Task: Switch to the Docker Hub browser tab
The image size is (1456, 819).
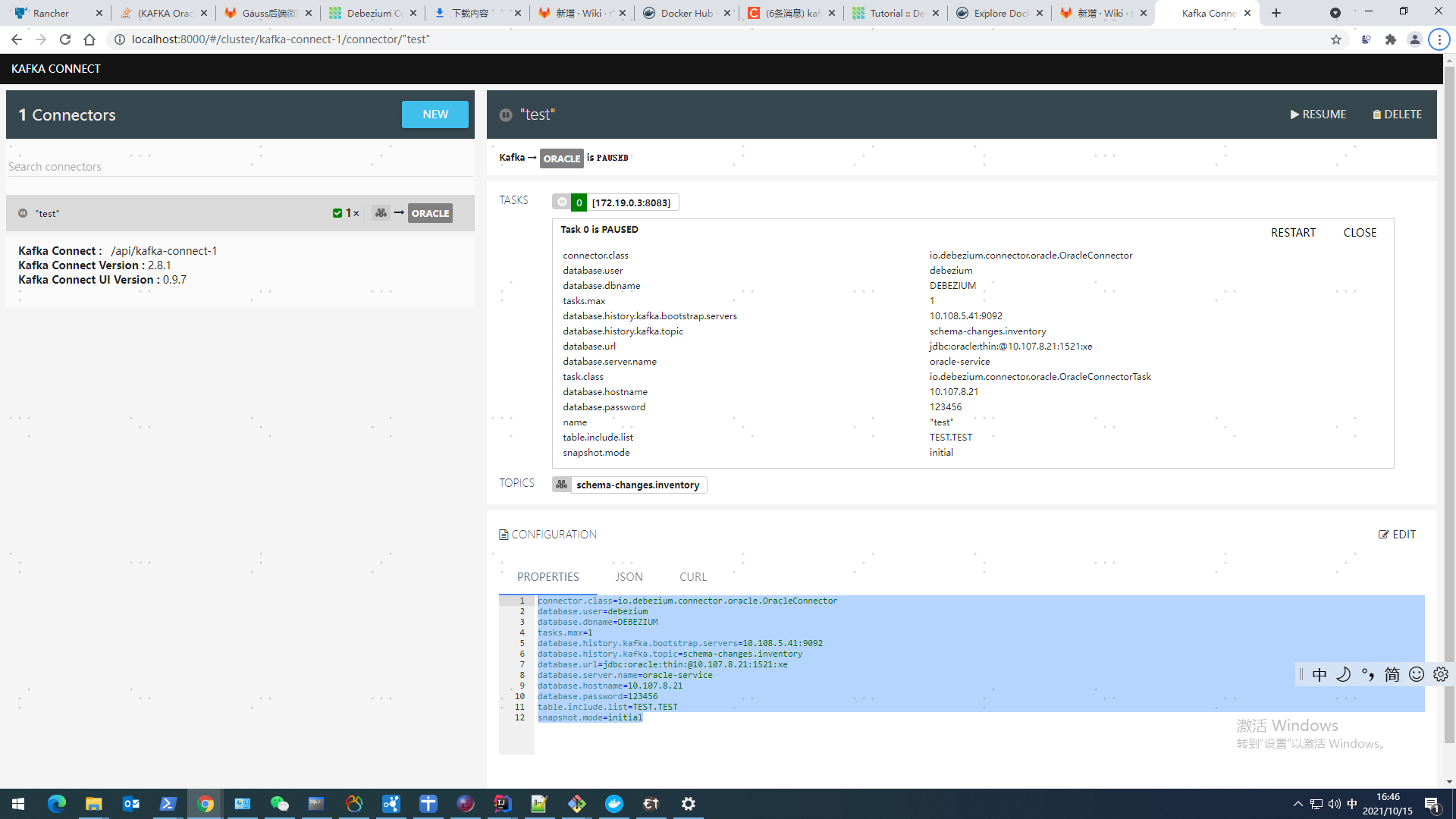Action: pyautogui.click(x=686, y=13)
